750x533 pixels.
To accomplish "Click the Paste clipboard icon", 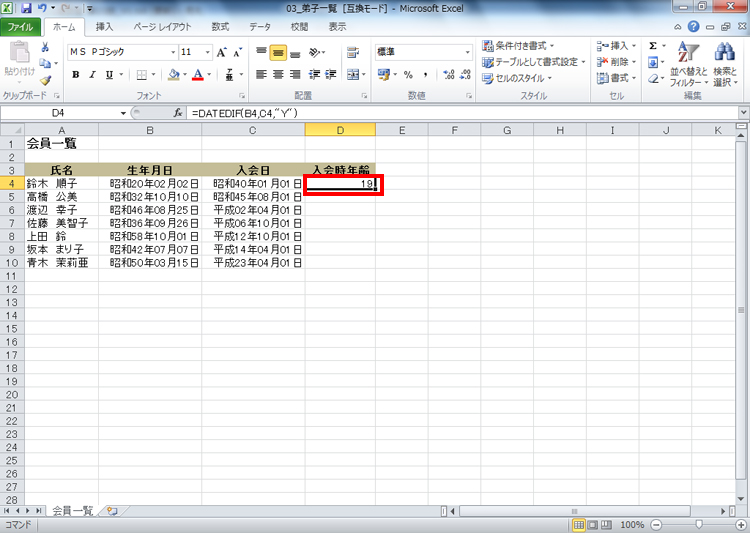I will pyautogui.click(x=20, y=52).
